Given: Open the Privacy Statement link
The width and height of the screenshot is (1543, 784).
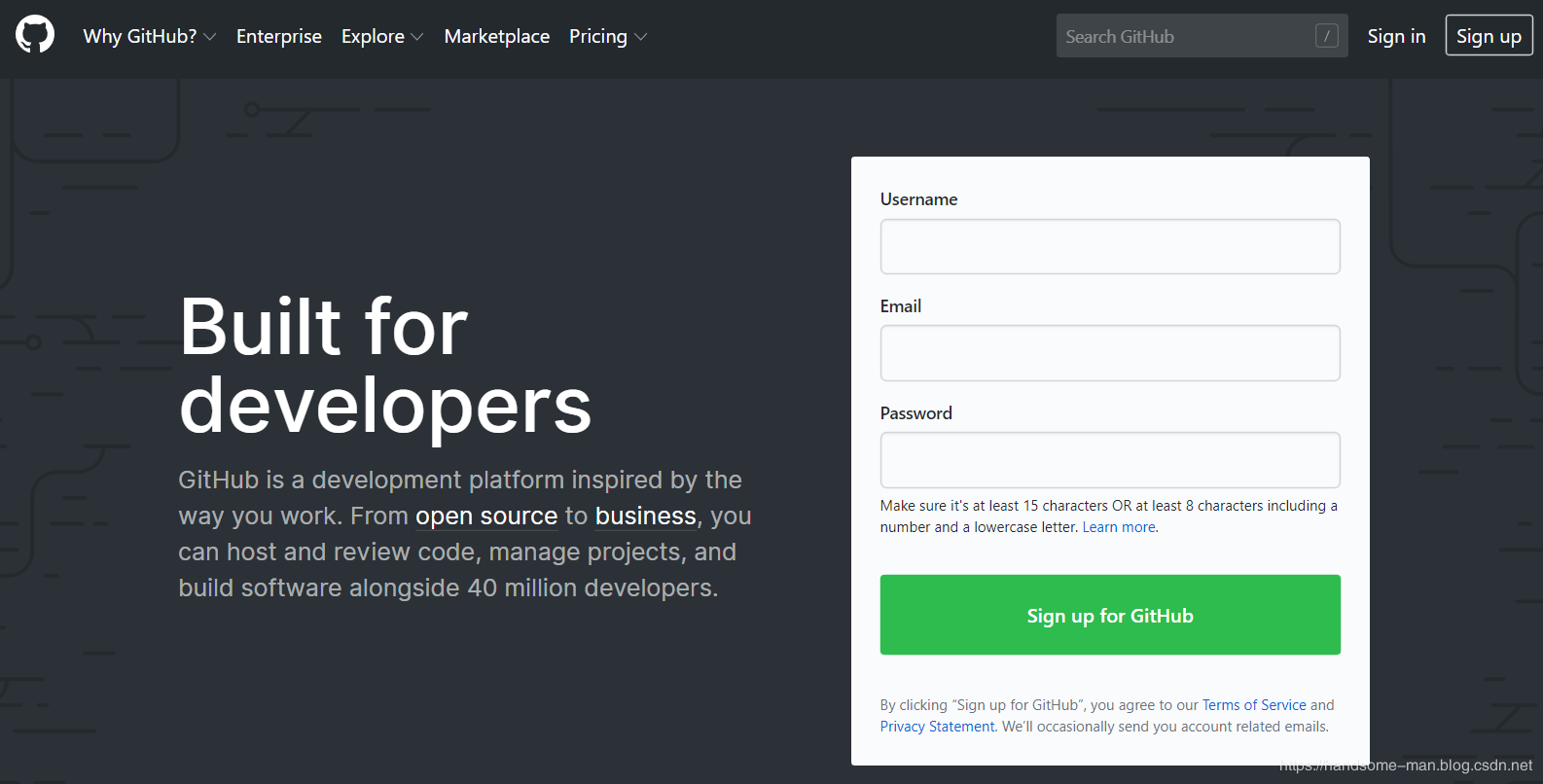Looking at the screenshot, I should [x=938, y=727].
